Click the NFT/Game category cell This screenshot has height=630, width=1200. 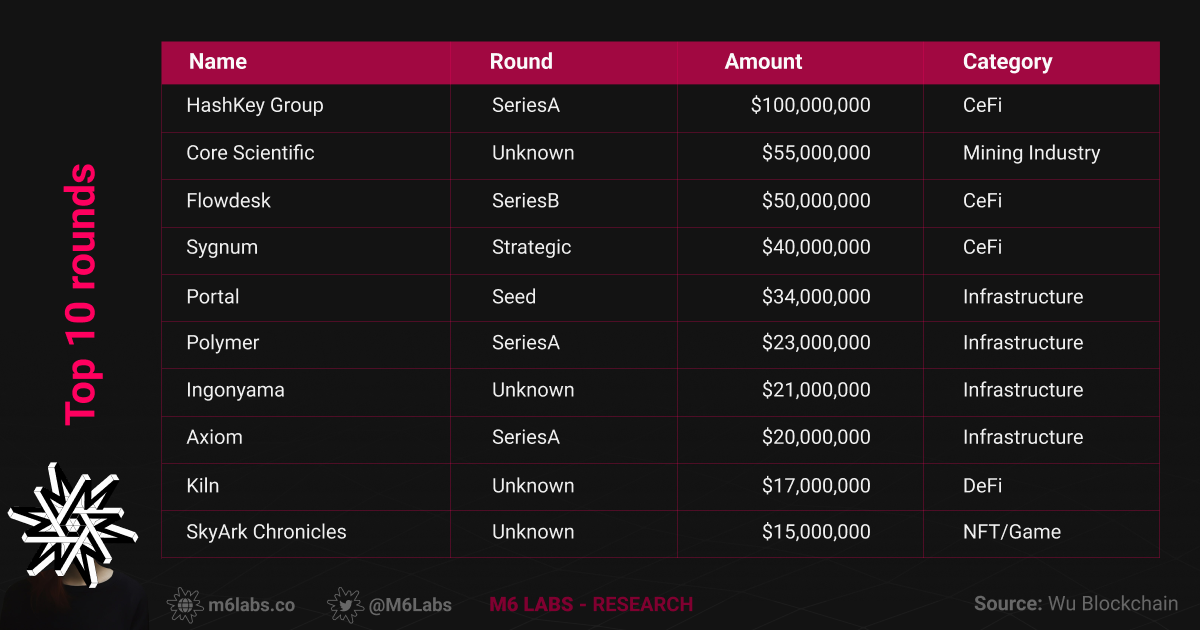point(1012,532)
